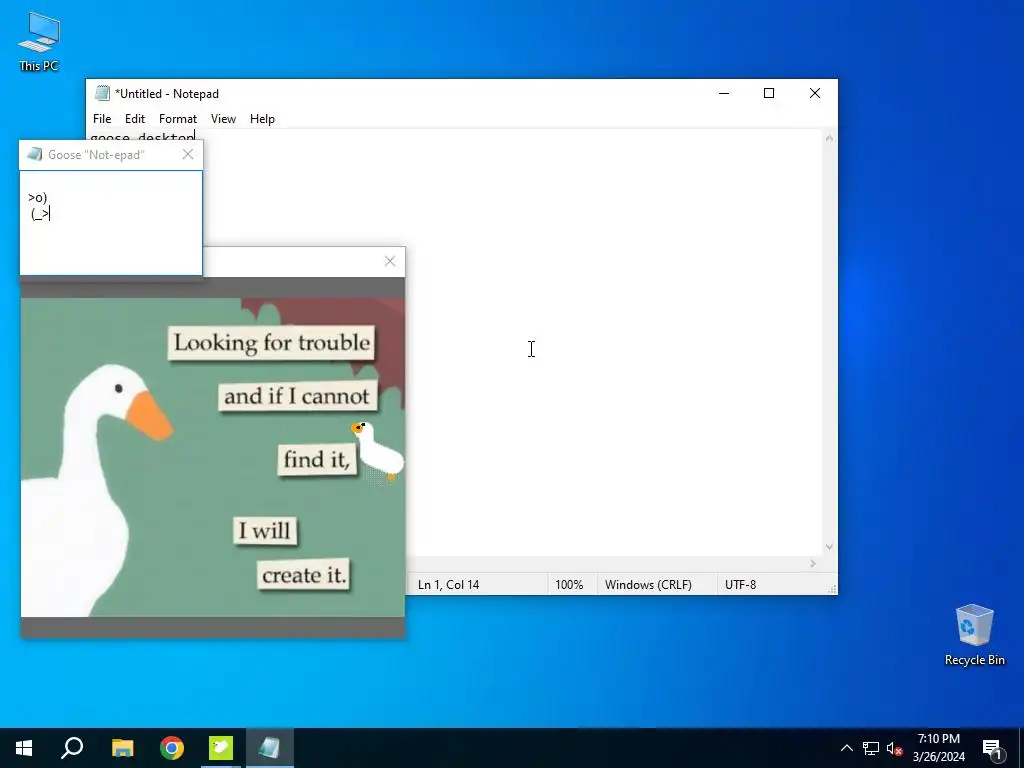Image resolution: width=1024 pixels, height=768 pixels.
Task: Close the goose meme image window
Action: pyautogui.click(x=390, y=261)
